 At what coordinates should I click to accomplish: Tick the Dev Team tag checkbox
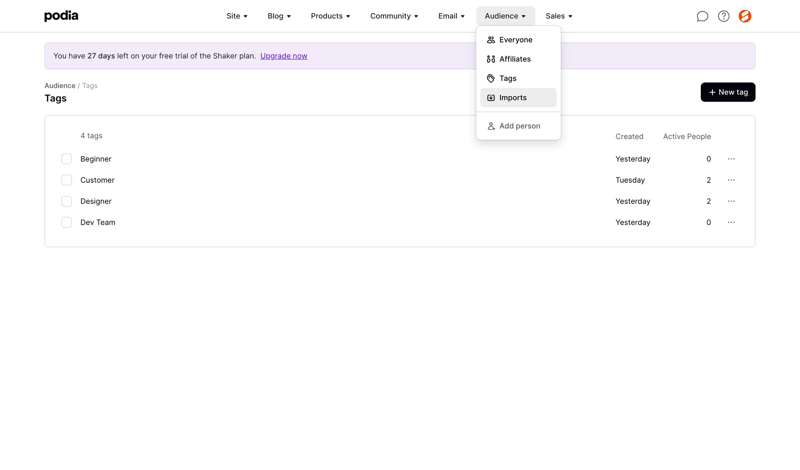pos(66,222)
